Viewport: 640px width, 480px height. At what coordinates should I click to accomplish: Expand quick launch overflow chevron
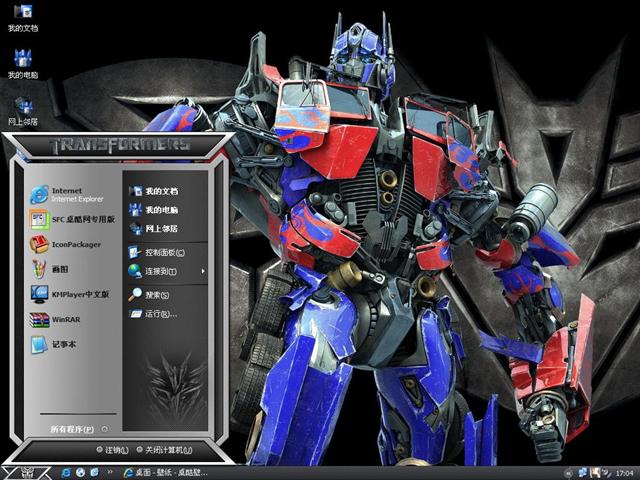109,472
